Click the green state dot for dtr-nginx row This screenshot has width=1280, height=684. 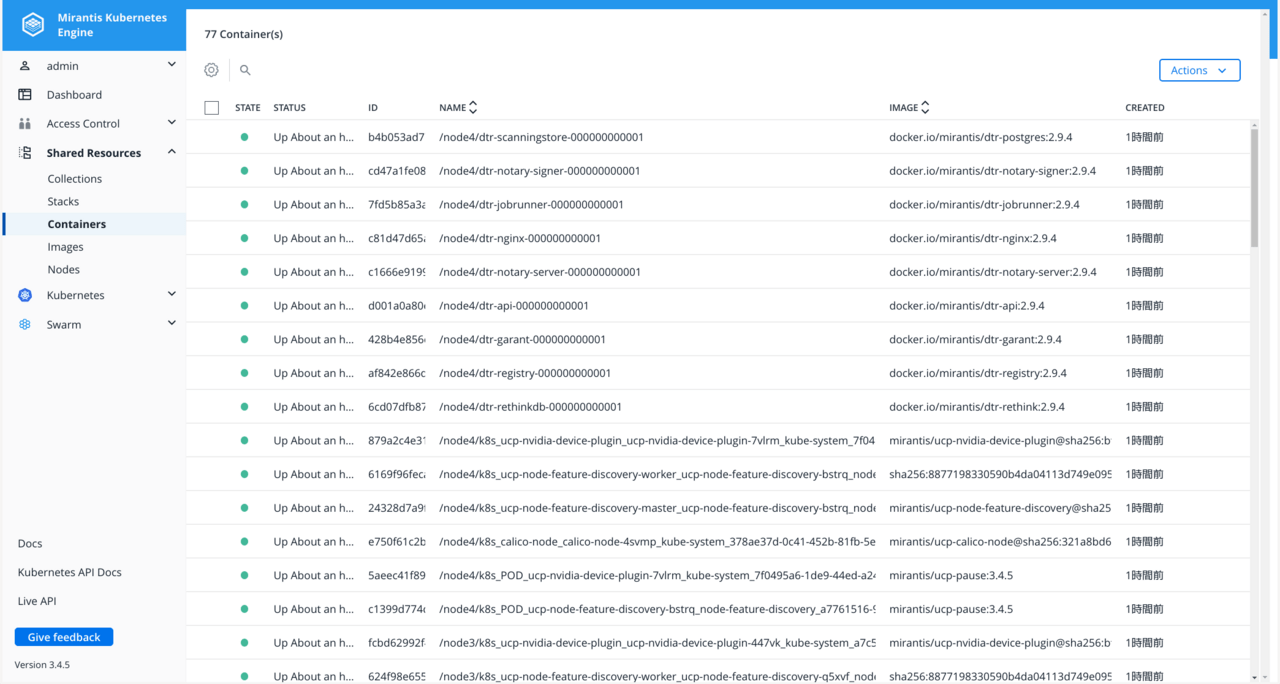244,238
